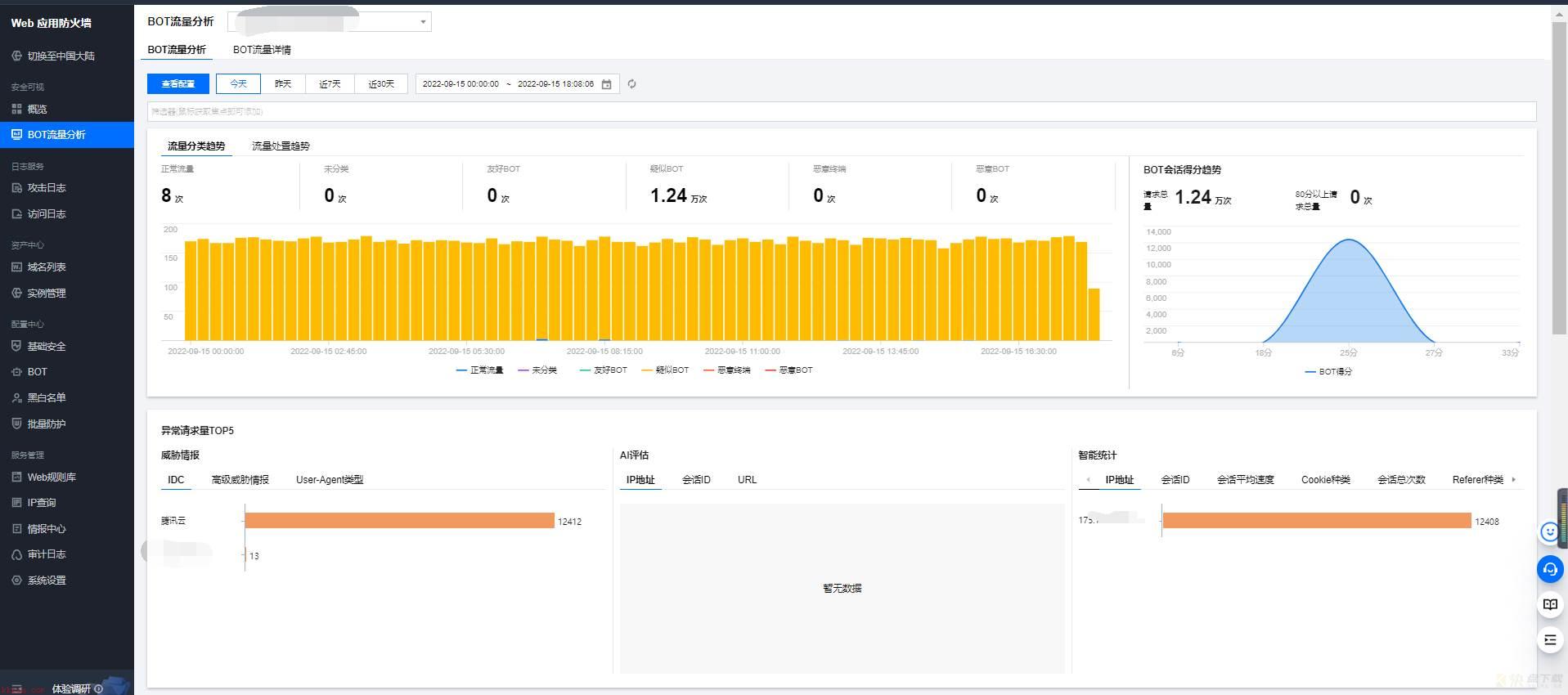Select the 今天 time range button
1568x695 pixels.
tap(238, 83)
